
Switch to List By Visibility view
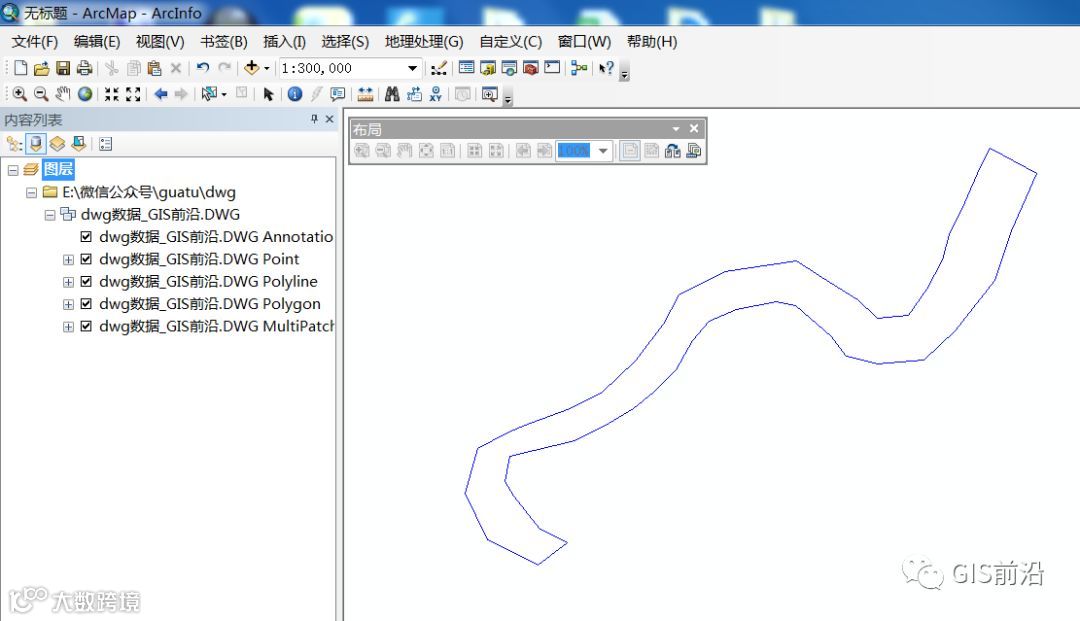click(57, 144)
